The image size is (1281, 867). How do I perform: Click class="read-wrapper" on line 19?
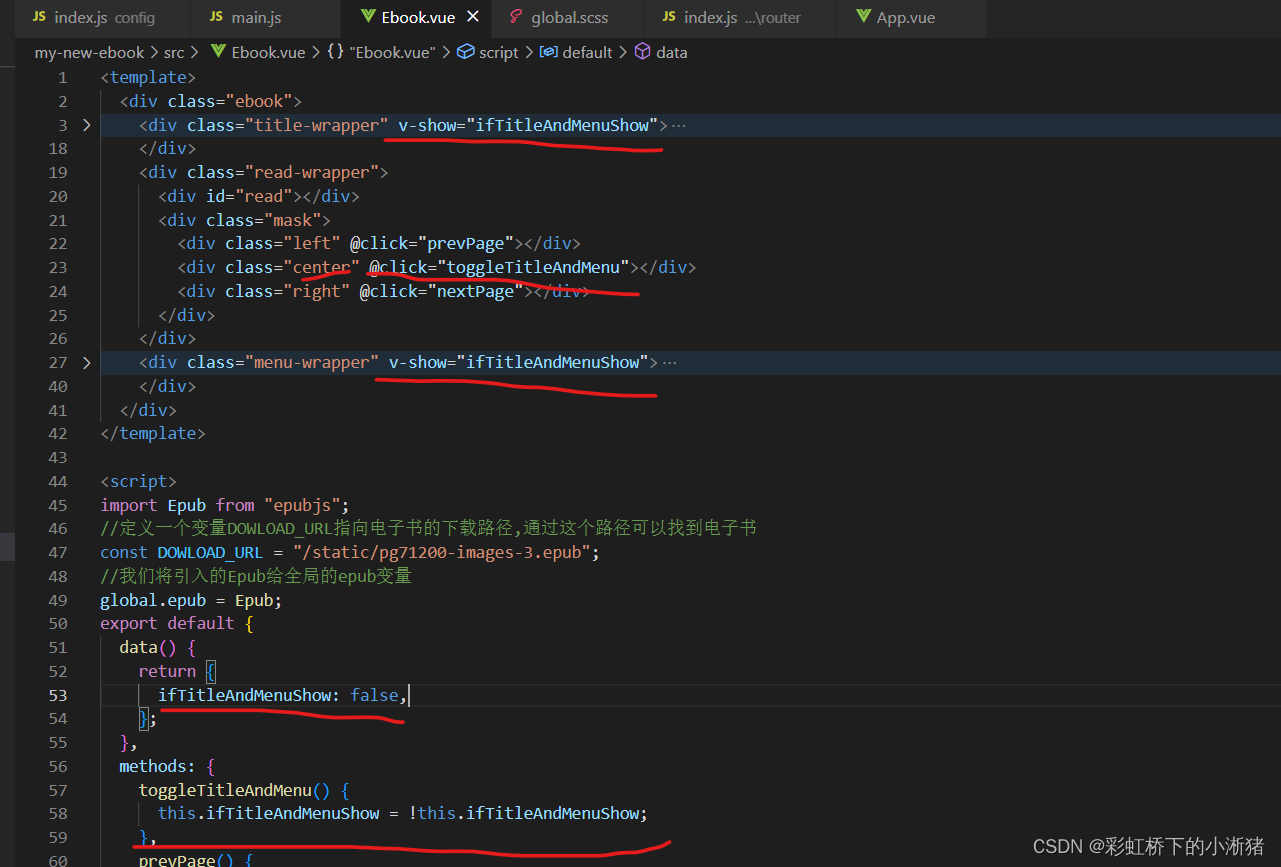283,172
